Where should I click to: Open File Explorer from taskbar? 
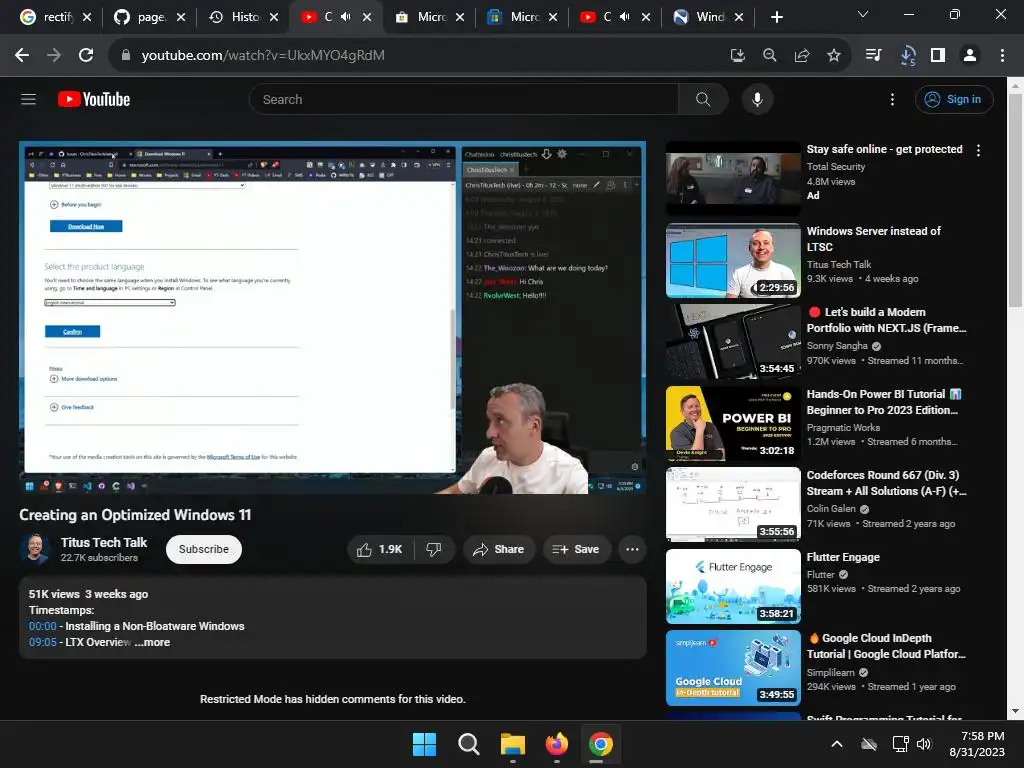point(513,744)
